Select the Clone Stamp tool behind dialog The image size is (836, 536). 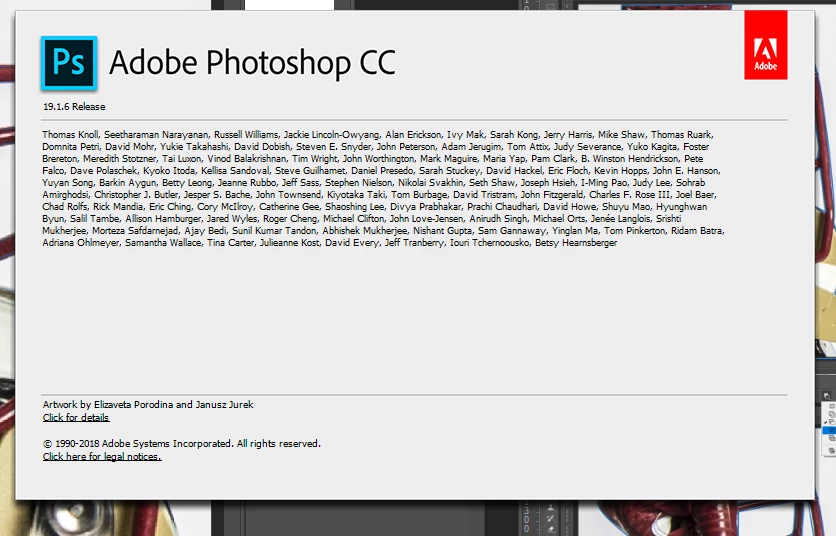(x=551, y=507)
